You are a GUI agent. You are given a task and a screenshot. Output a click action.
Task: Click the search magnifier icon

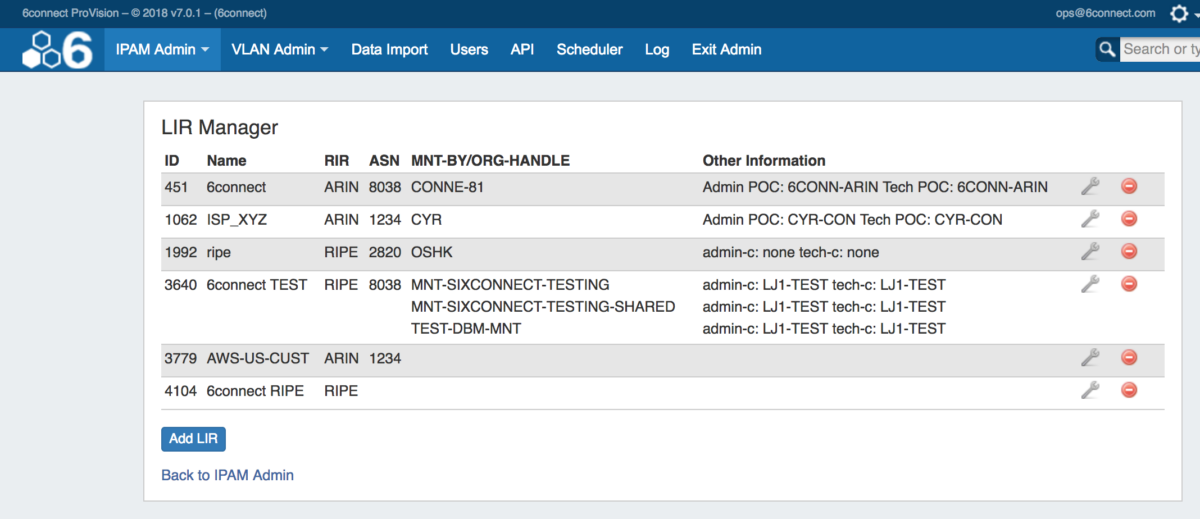click(1107, 49)
